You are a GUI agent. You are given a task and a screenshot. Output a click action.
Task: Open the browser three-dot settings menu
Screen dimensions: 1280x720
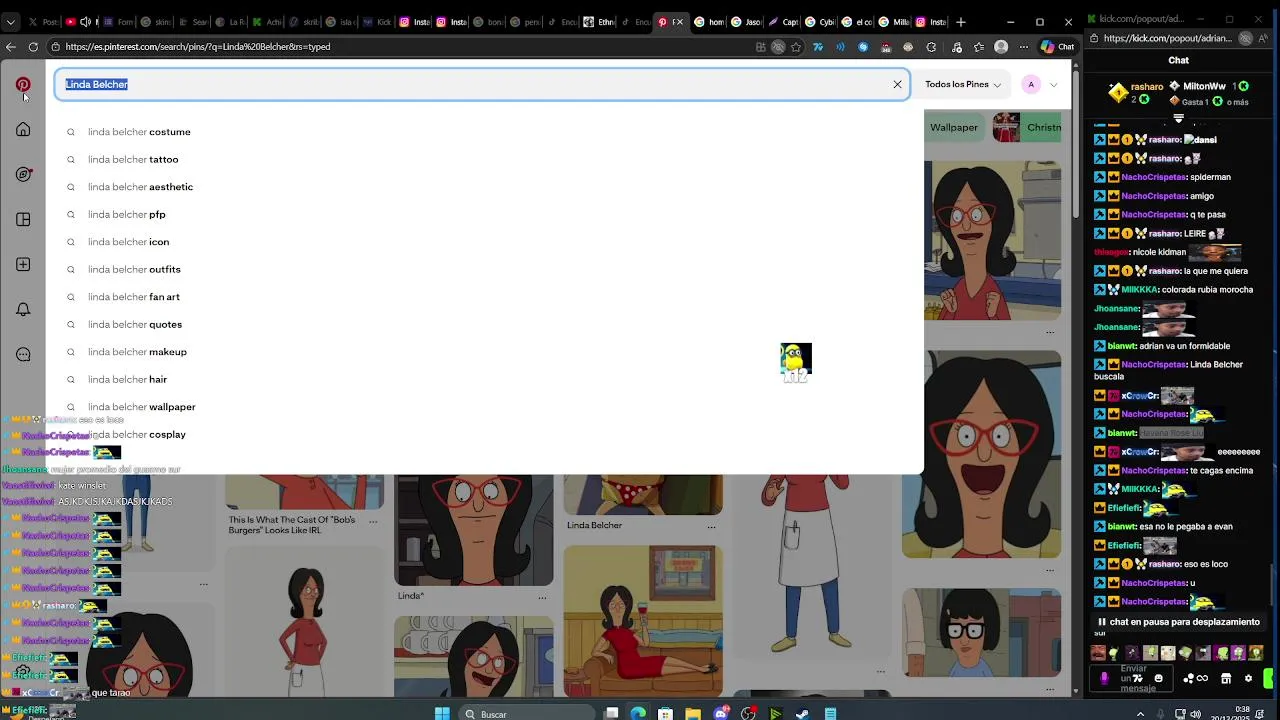pyautogui.click(x=1023, y=47)
